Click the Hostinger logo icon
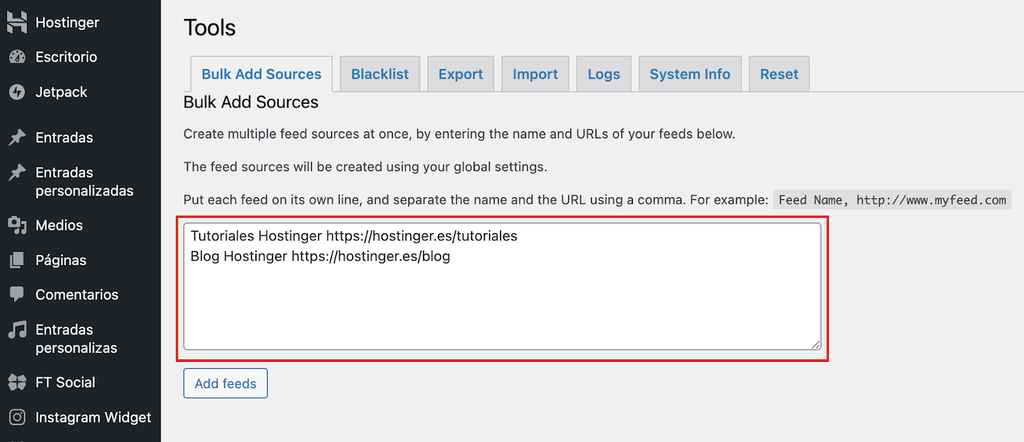This screenshot has height=442, width=1024. tap(16, 22)
